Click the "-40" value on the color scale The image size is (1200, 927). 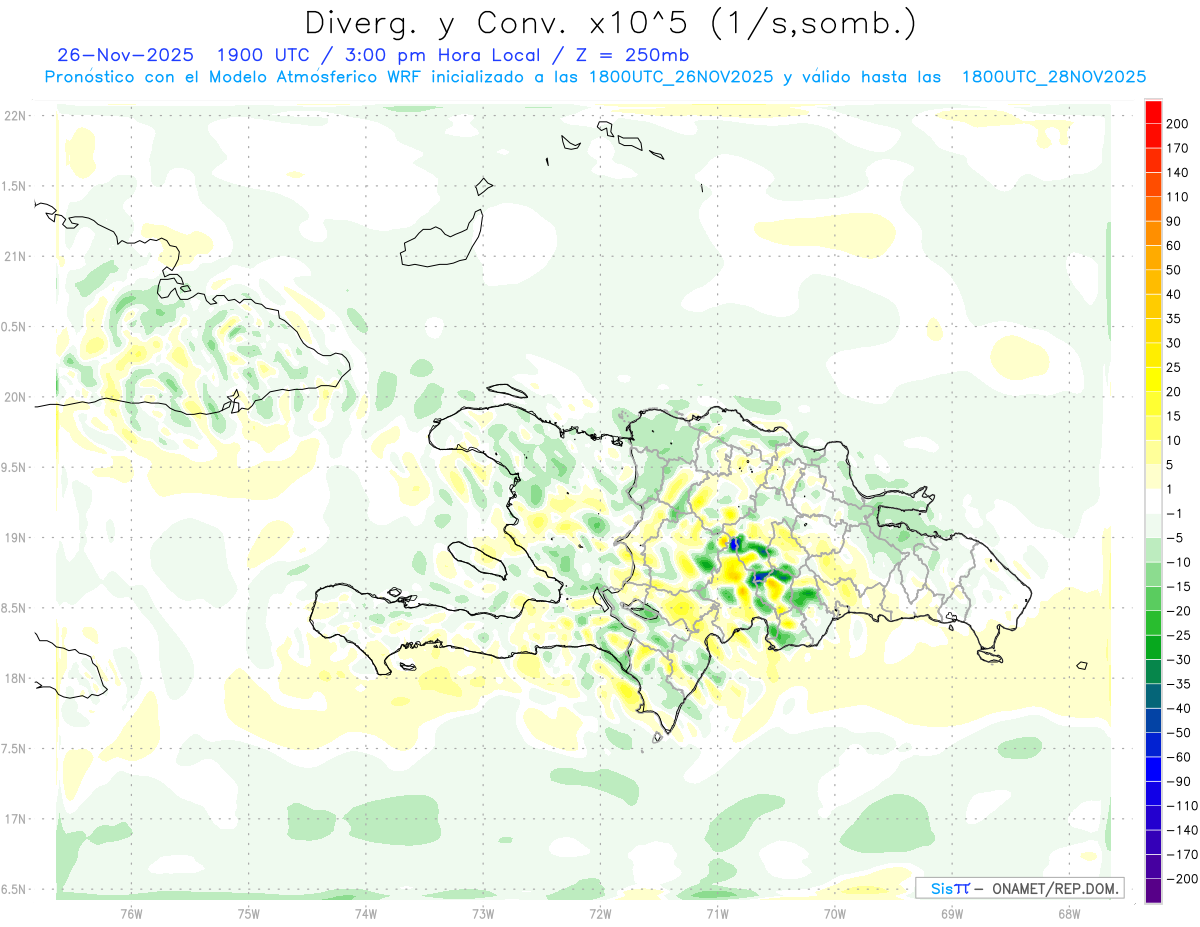1181,708
